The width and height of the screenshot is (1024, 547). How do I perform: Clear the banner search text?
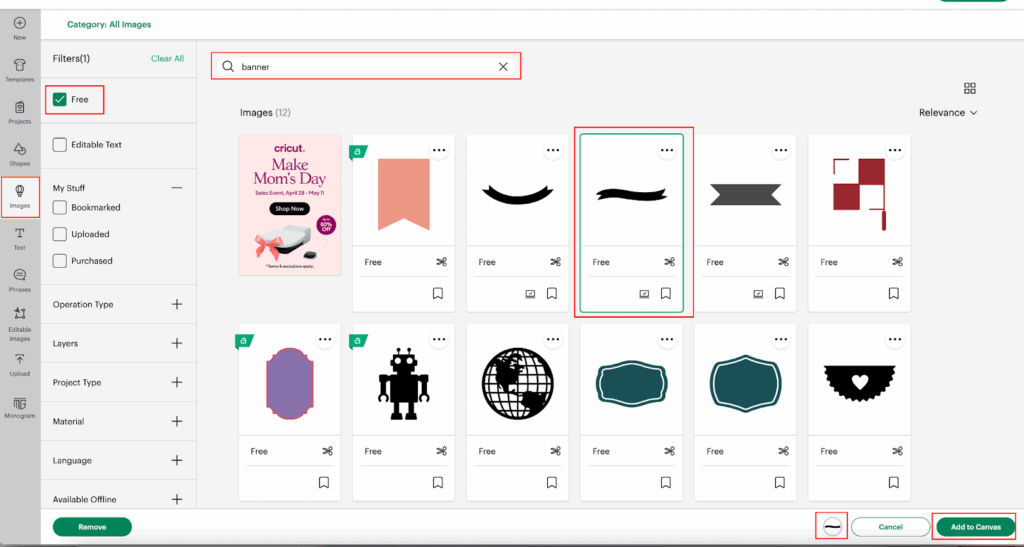[x=503, y=67]
